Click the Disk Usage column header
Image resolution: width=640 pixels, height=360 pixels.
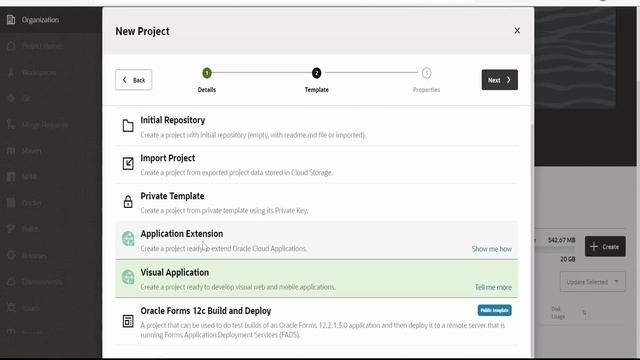[558, 313]
